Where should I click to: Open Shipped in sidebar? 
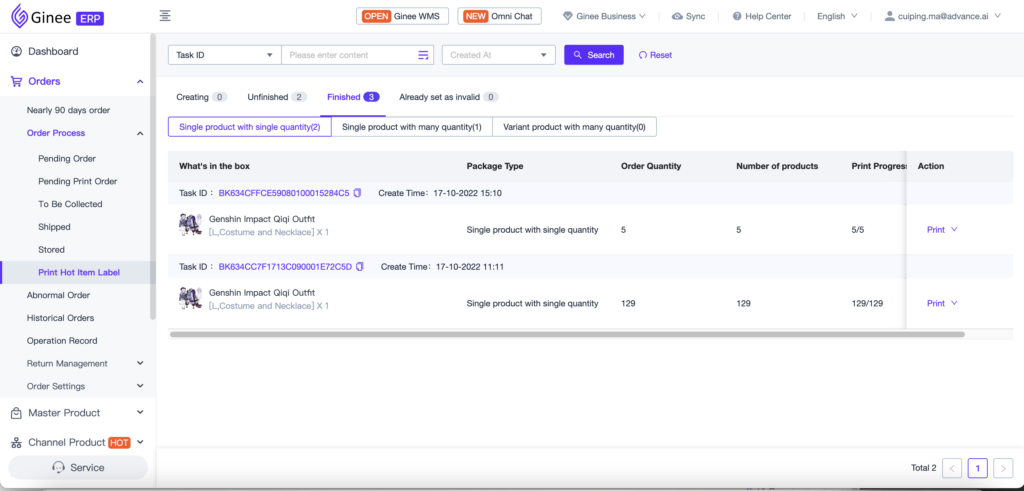coord(54,227)
